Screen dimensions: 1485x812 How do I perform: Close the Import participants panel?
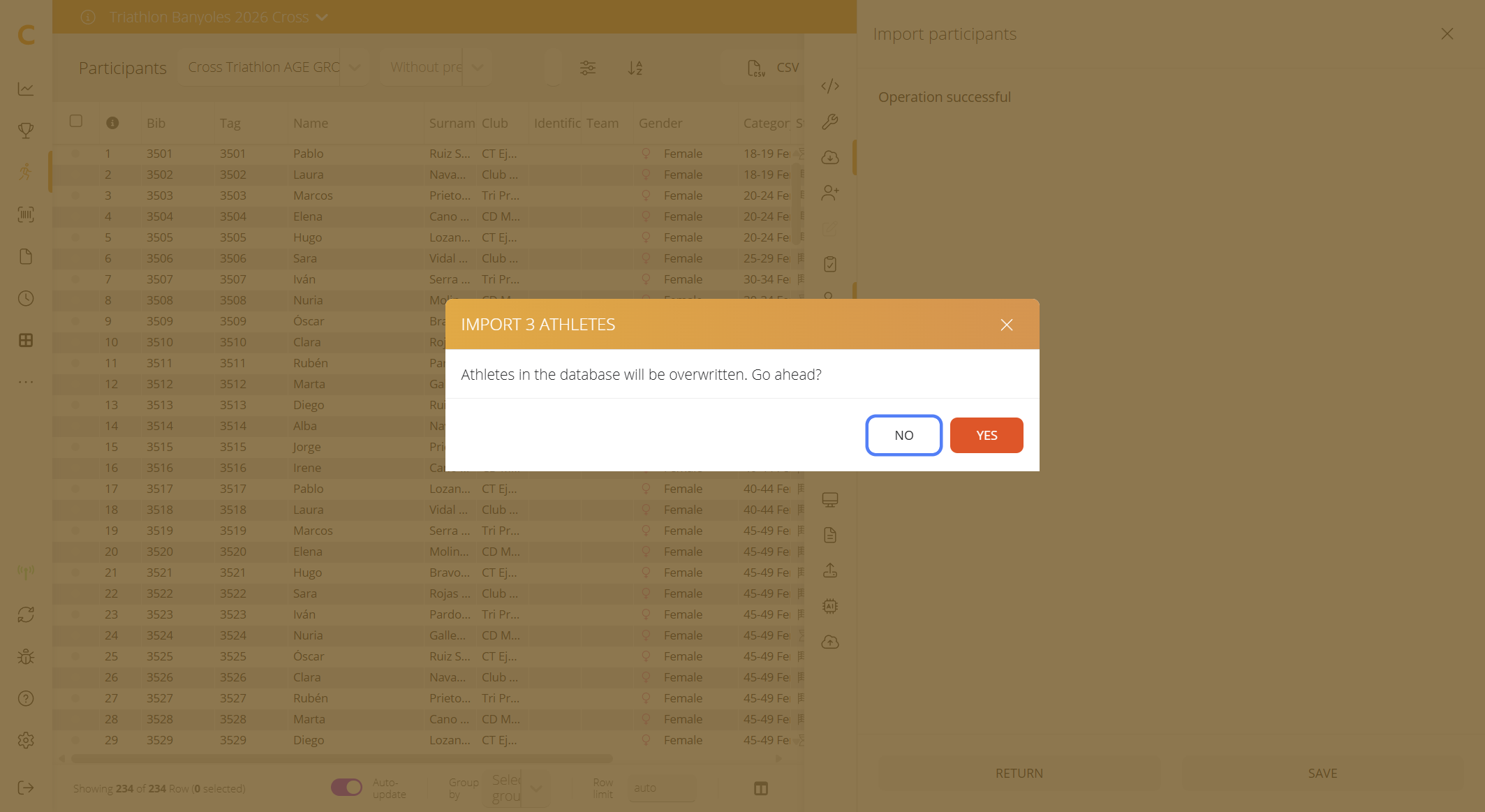coord(1447,34)
